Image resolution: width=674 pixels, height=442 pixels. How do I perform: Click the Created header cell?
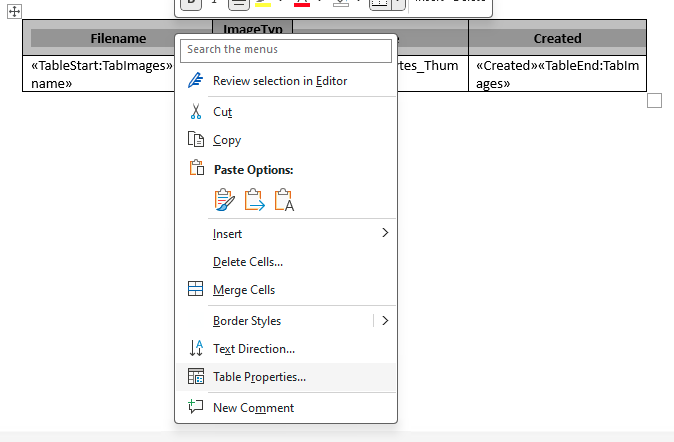tap(557, 38)
